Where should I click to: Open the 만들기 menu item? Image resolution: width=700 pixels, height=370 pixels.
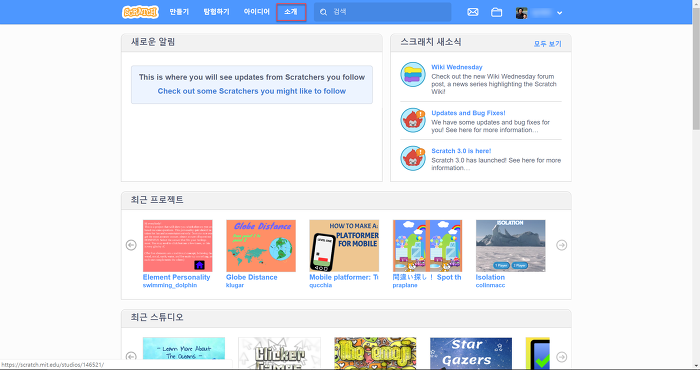tap(179, 12)
